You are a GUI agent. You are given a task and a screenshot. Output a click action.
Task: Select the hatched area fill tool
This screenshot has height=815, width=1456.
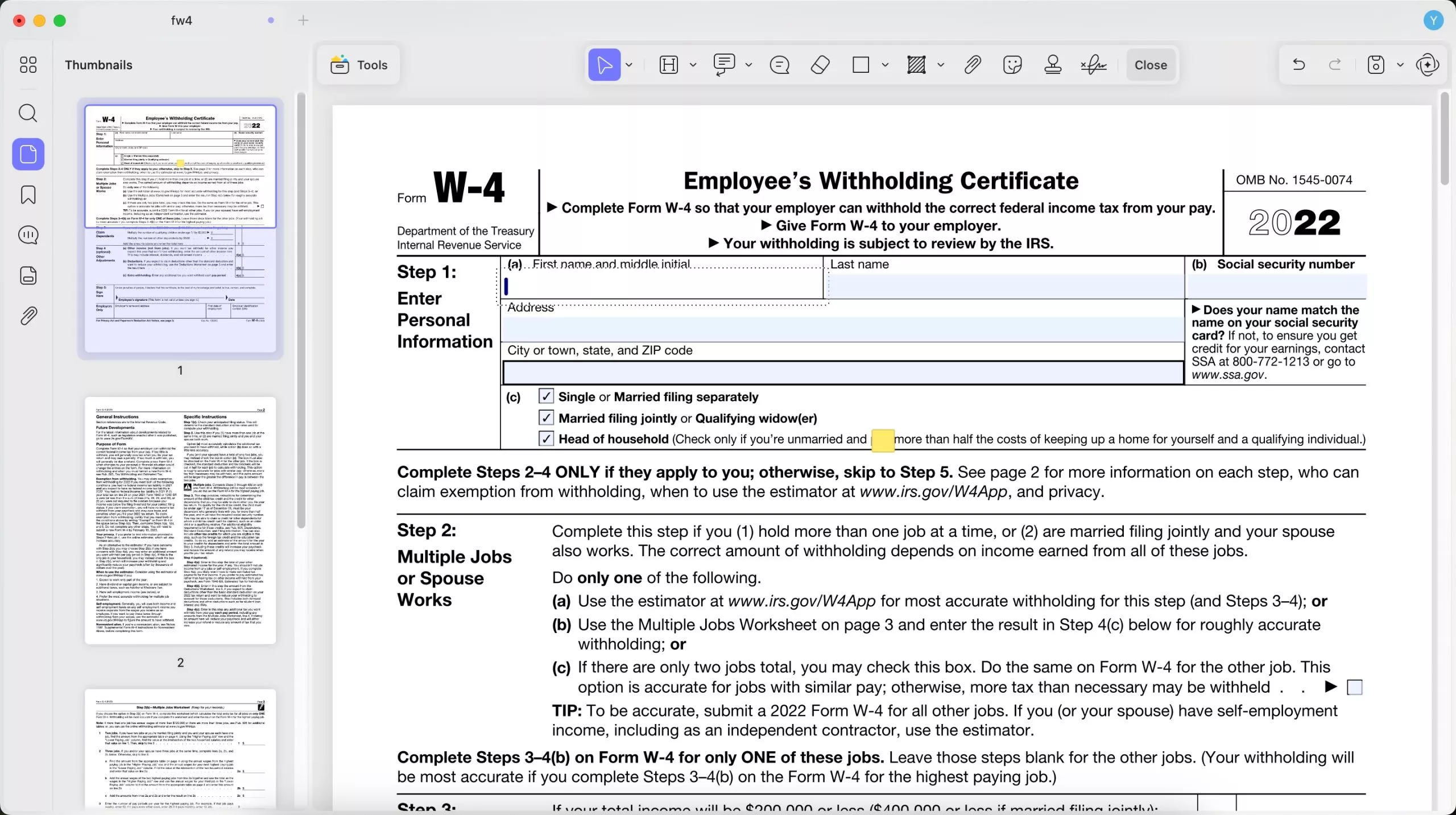coord(916,65)
